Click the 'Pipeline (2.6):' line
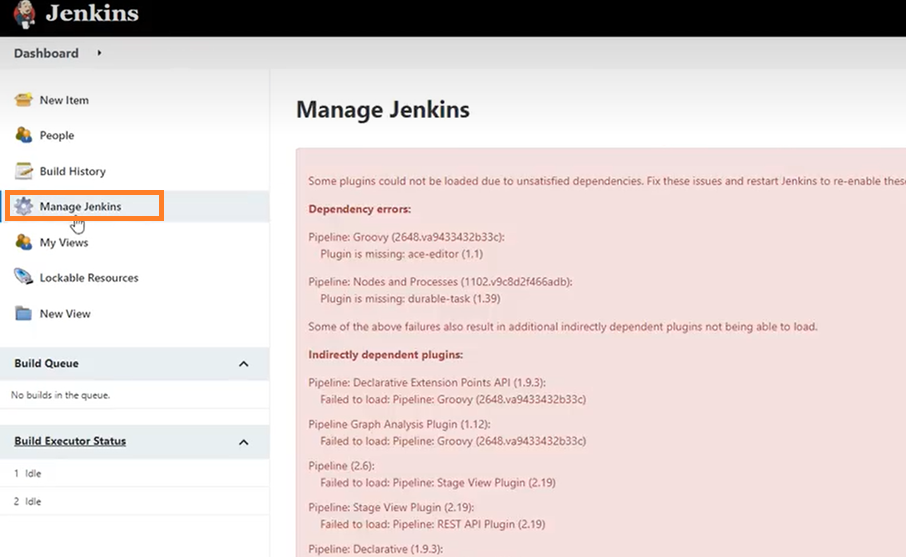Viewport: 906px width, 557px height. [341, 466]
